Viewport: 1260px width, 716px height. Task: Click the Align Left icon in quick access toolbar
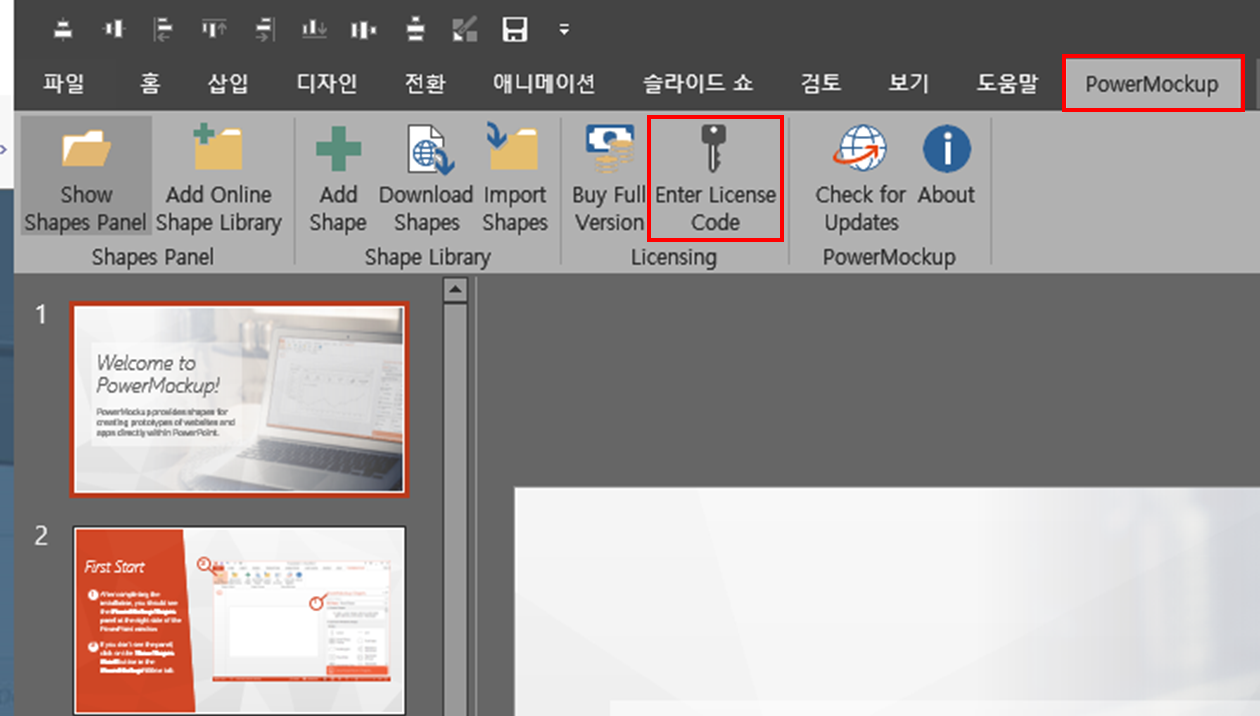163,30
